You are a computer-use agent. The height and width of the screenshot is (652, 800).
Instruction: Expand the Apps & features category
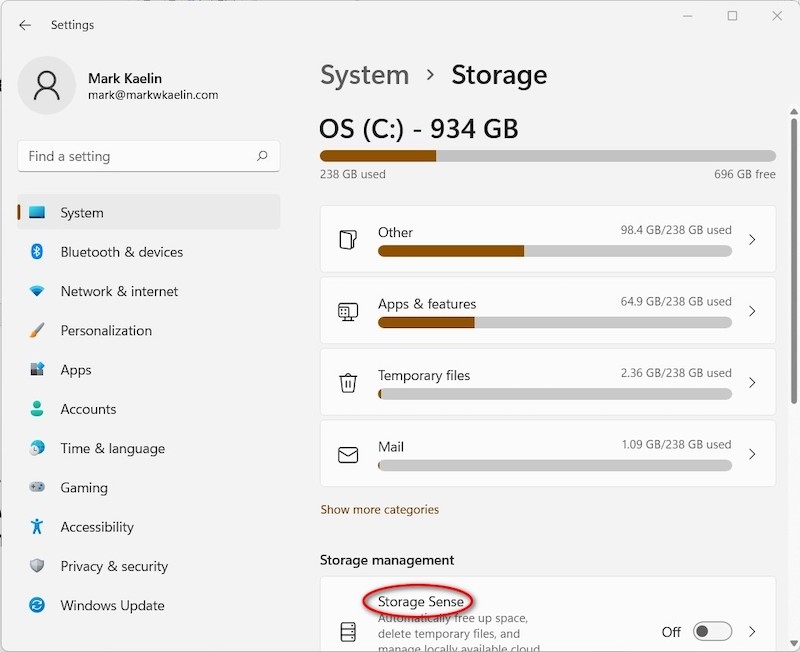click(x=752, y=311)
